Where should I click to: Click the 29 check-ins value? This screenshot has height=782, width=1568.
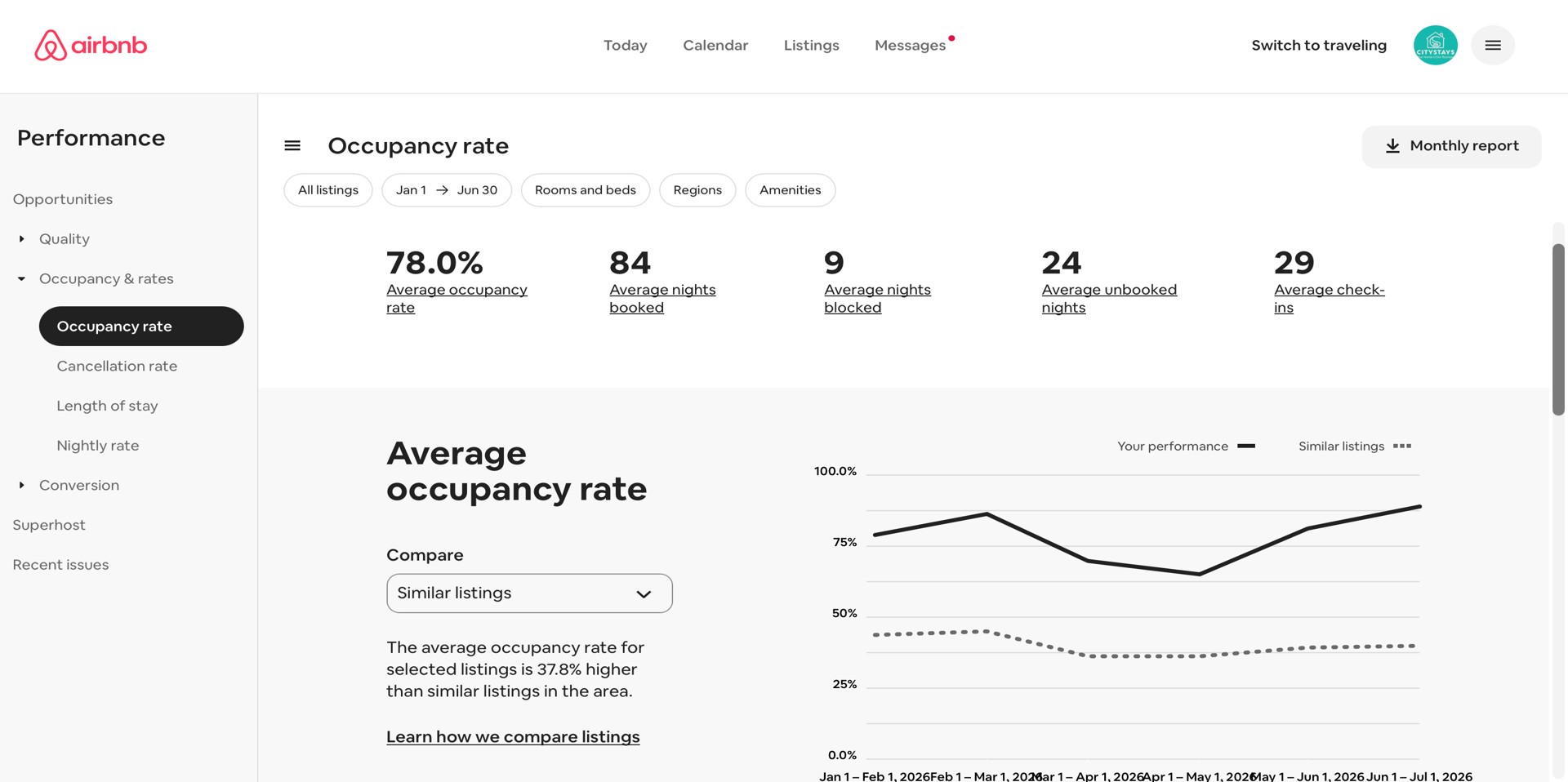tap(1294, 263)
